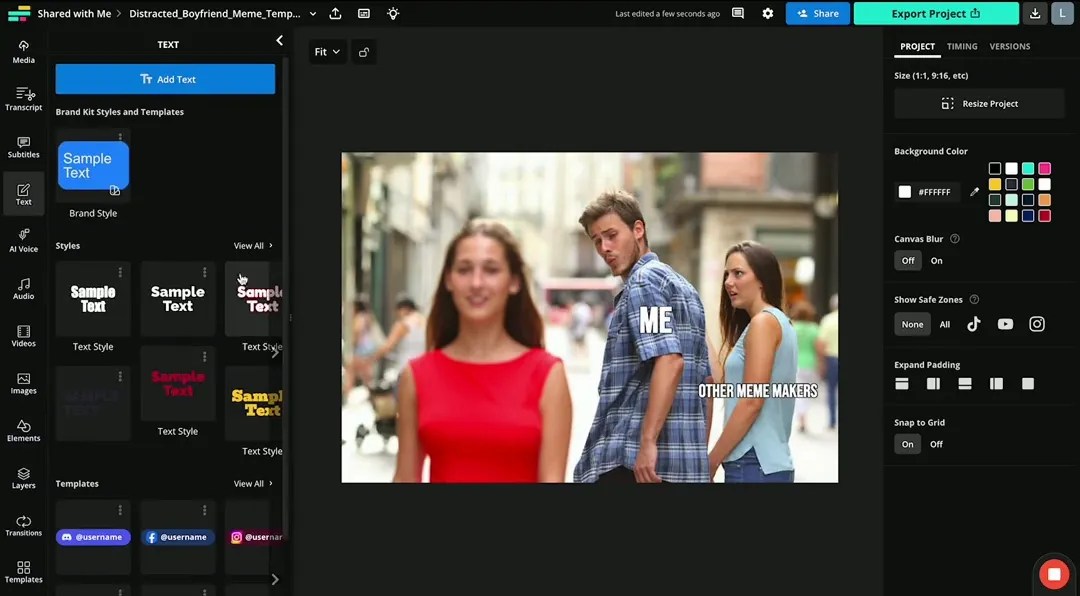The image size is (1080, 596).
Task: Open the project name dropdown arrow
Action: coord(313,14)
